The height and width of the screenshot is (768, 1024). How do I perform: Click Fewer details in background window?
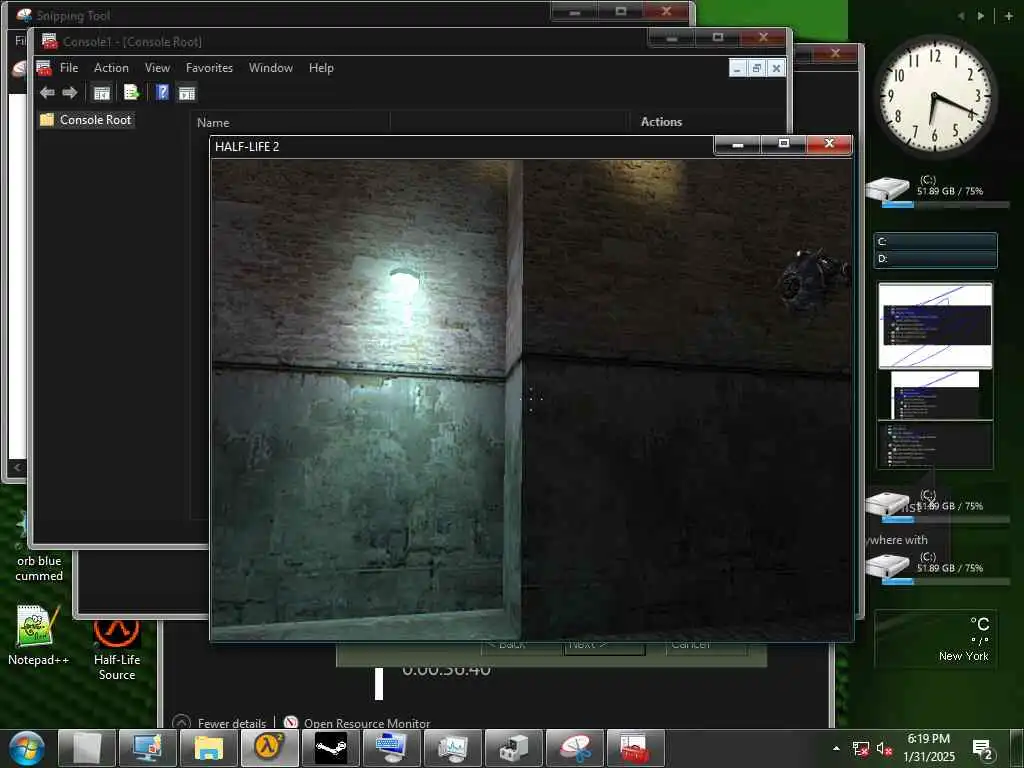[x=231, y=723]
